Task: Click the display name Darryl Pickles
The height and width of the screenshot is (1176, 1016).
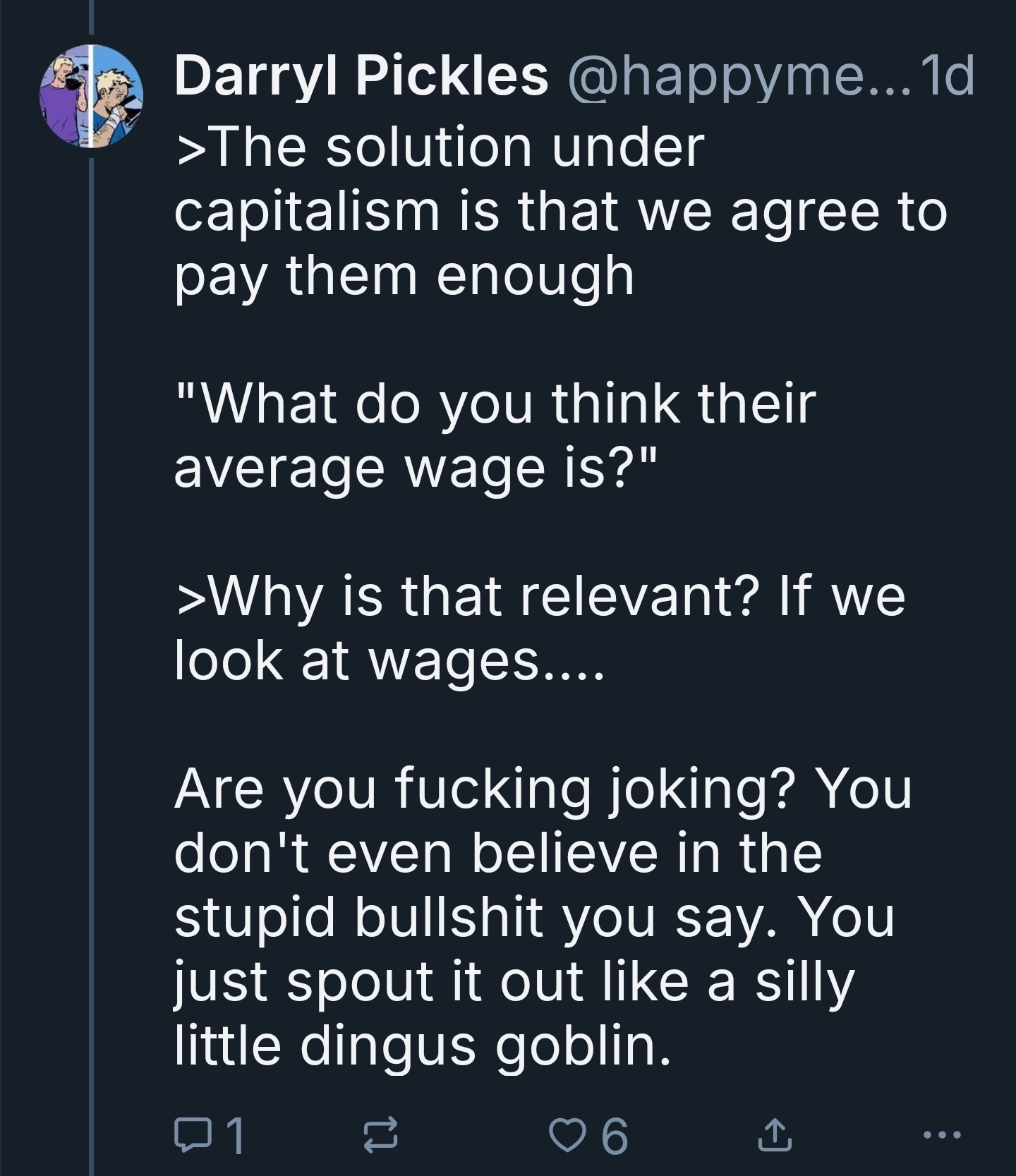Action: tap(361, 75)
